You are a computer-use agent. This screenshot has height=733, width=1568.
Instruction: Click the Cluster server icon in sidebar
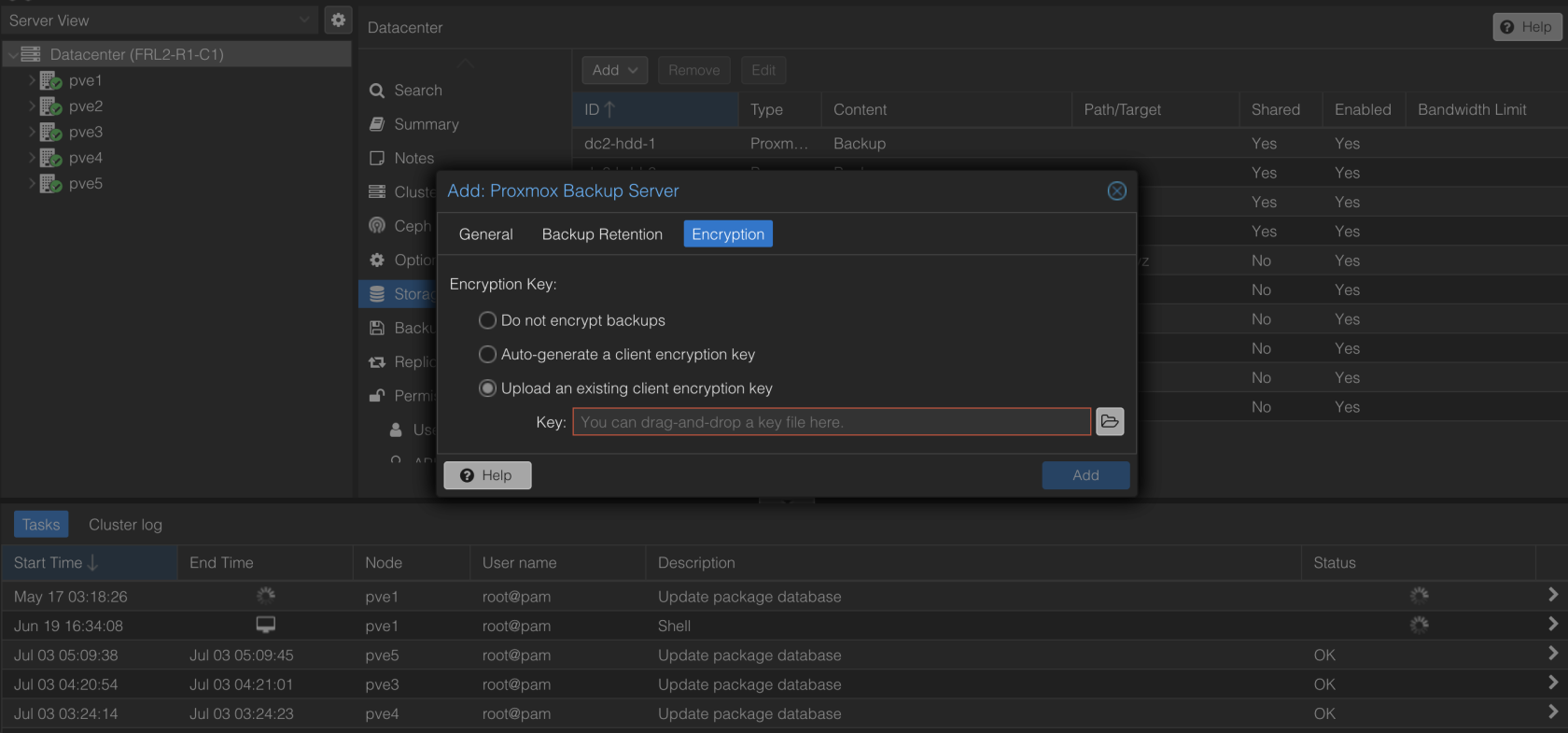click(x=377, y=191)
